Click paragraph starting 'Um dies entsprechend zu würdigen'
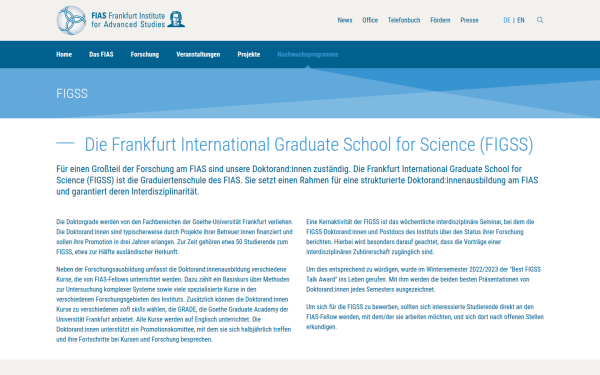Viewport: 600px width, 375px height. pos(423,279)
